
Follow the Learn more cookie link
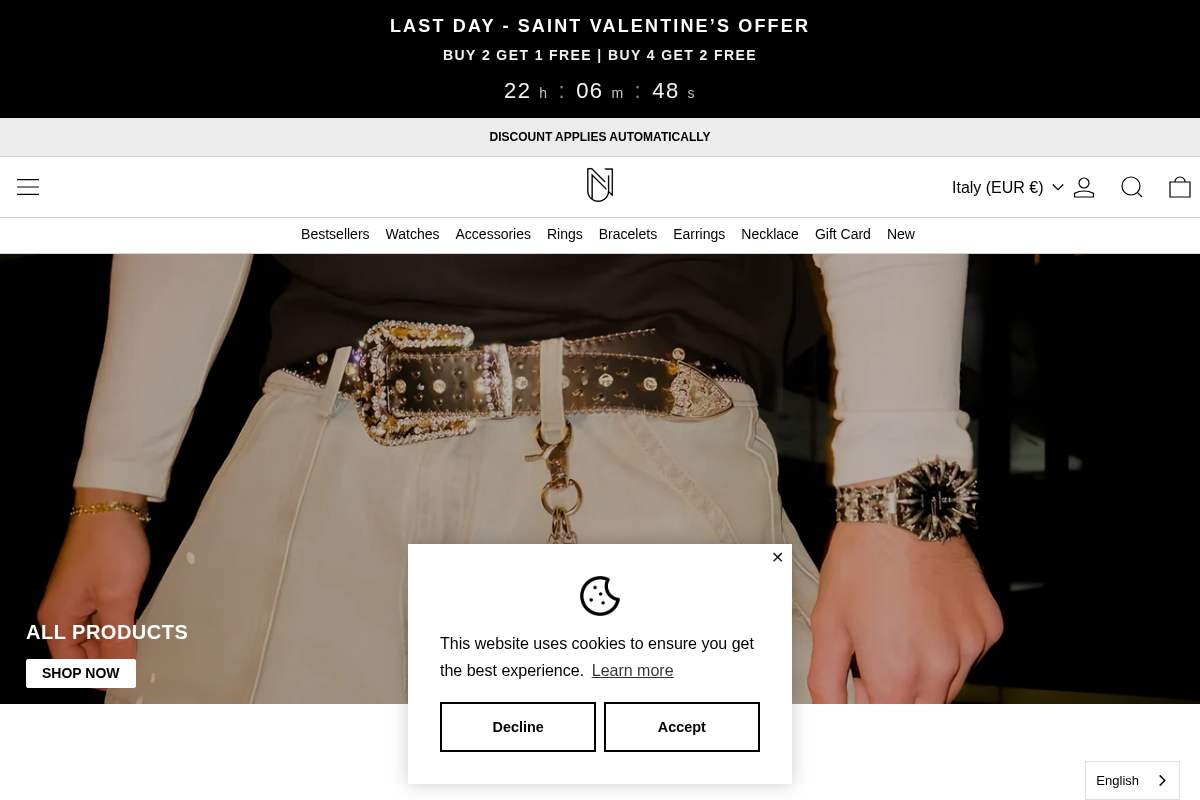[632, 671]
